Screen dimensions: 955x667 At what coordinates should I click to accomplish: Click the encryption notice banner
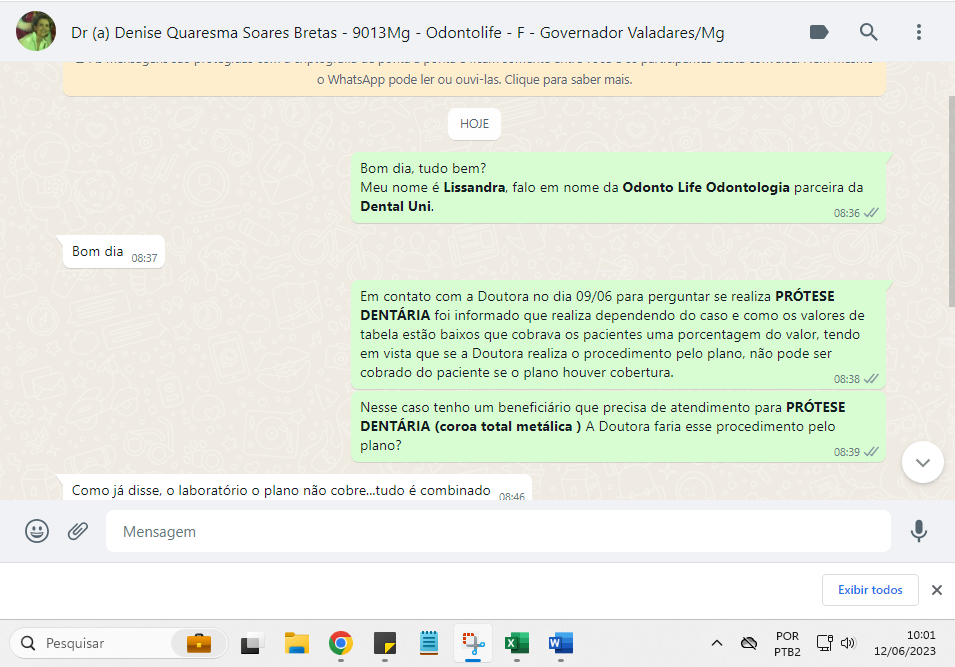coord(474,79)
